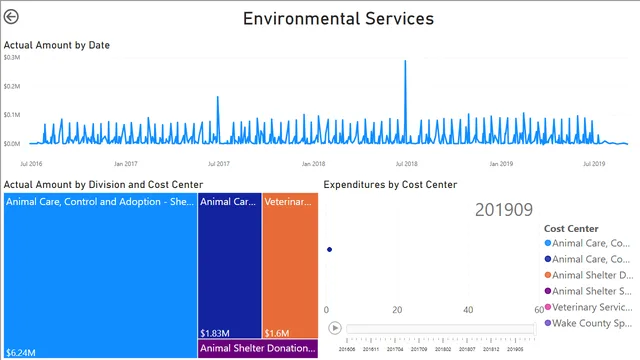Click the Jan 2018 axis label

pyautogui.click(x=313, y=164)
